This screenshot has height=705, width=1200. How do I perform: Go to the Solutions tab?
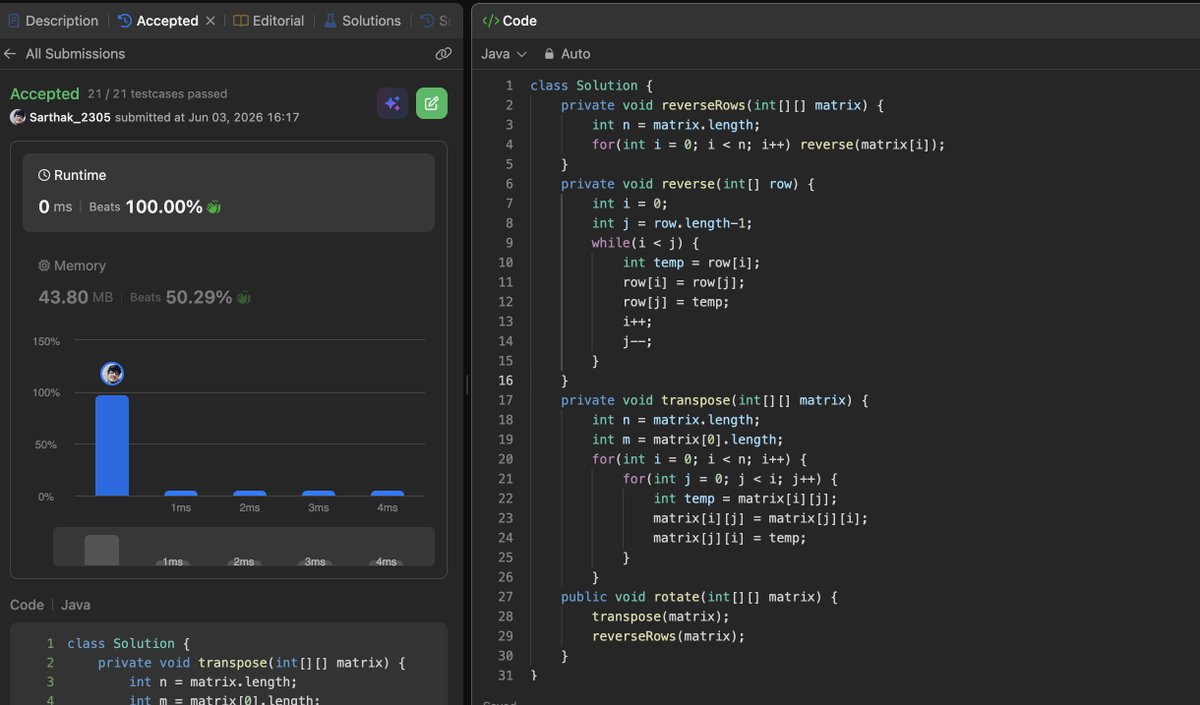pyautogui.click(x=362, y=21)
